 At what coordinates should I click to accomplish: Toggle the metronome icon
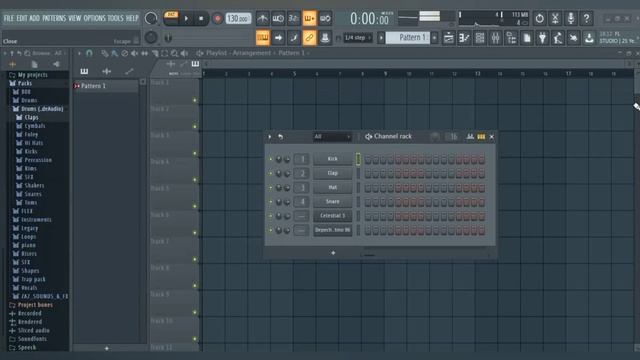(x=262, y=18)
